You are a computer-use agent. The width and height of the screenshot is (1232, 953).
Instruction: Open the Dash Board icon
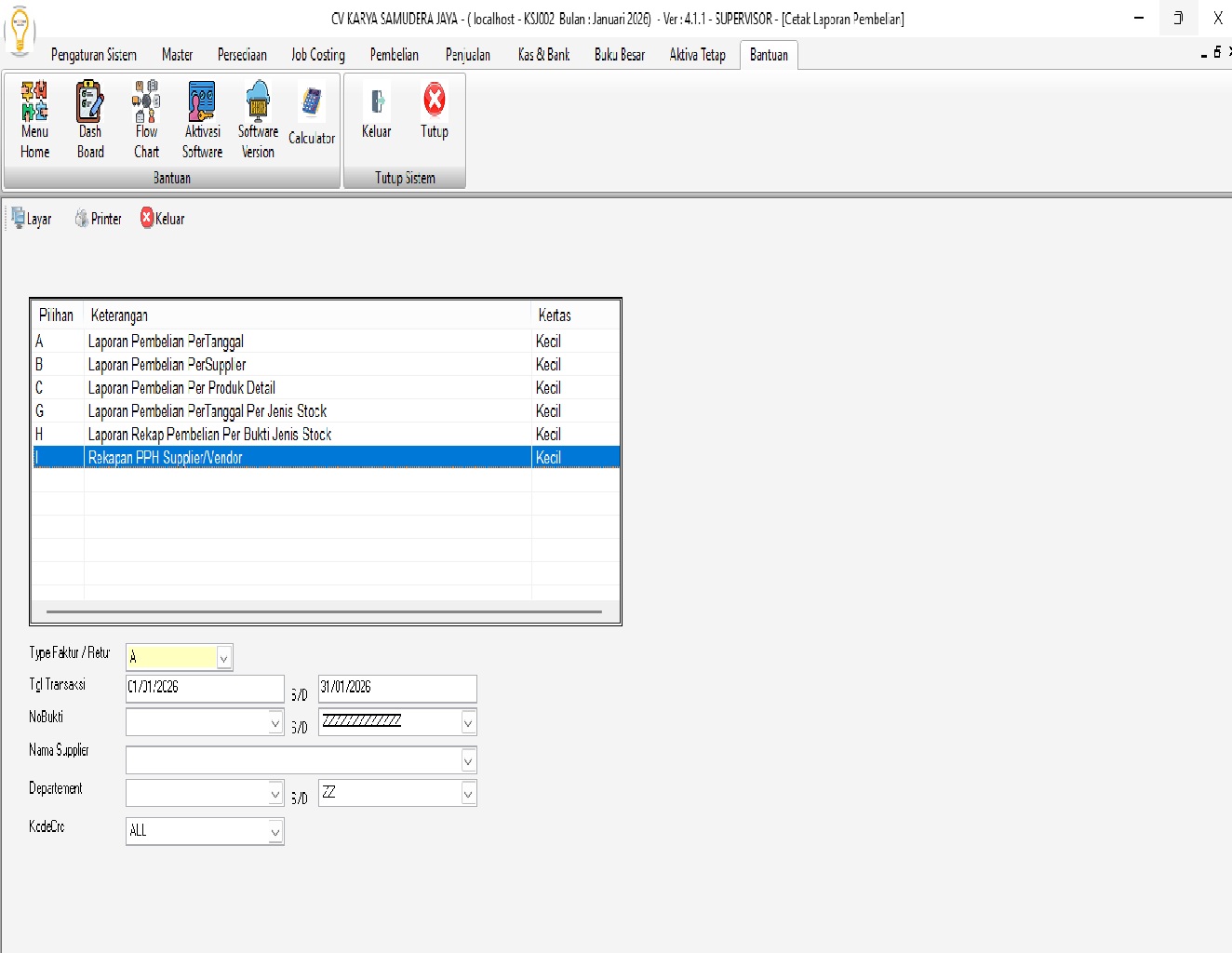pyautogui.click(x=90, y=119)
